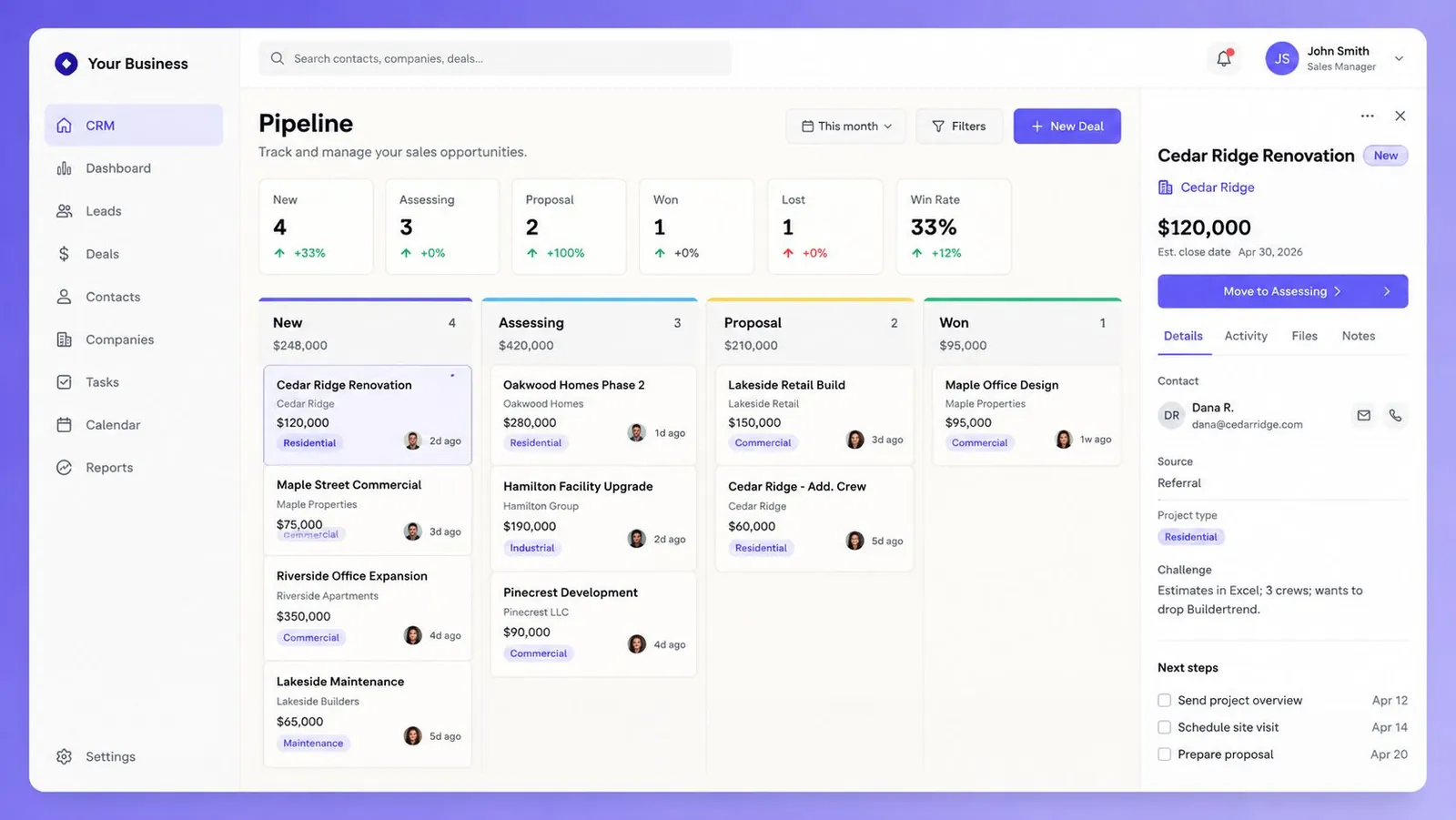Navigate to Contacts in the sidebar

coord(134,297)
